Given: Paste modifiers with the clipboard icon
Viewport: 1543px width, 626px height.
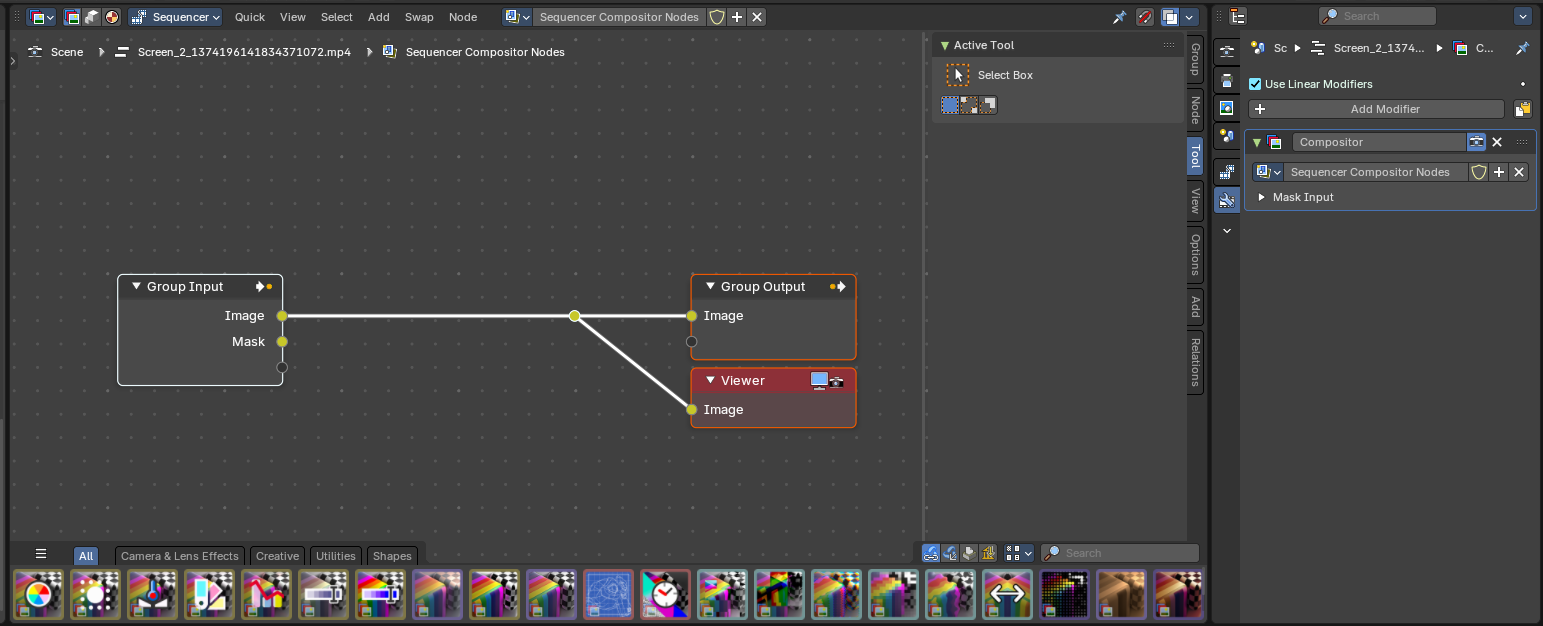Looking at the screenshot, I should point(1523,109).
